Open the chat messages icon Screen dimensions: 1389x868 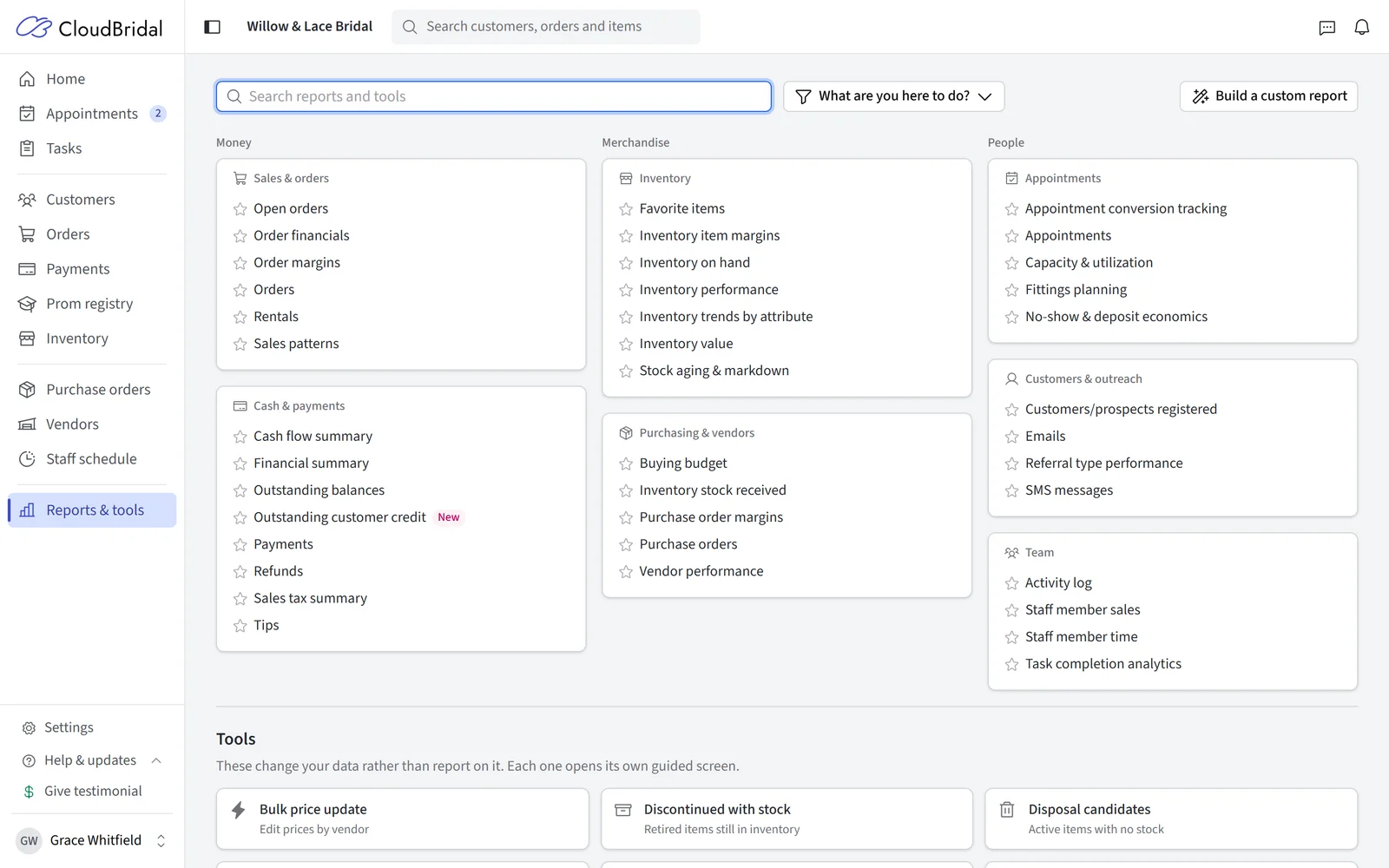coord(1326,28)
